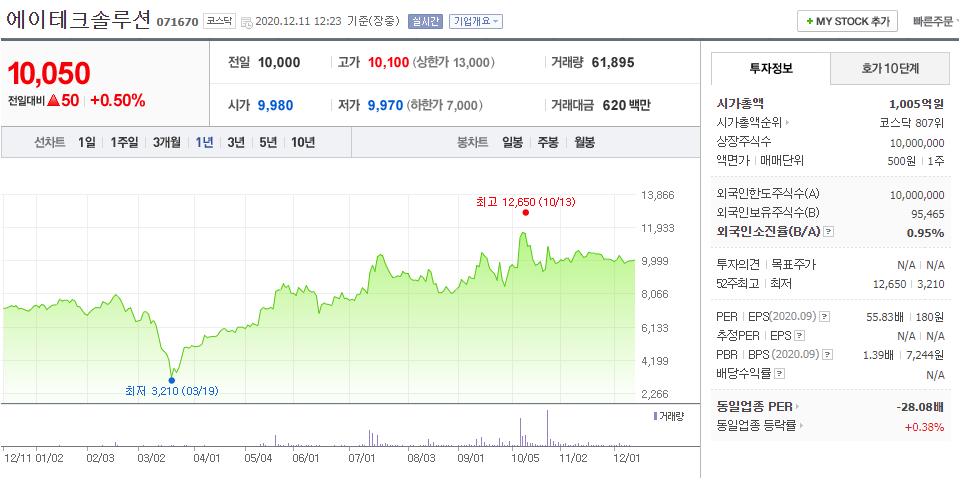959x478 pixels.
Task: Click the 액면가 매매단위 value 500원 1주
Action: (x=916, y=161)
